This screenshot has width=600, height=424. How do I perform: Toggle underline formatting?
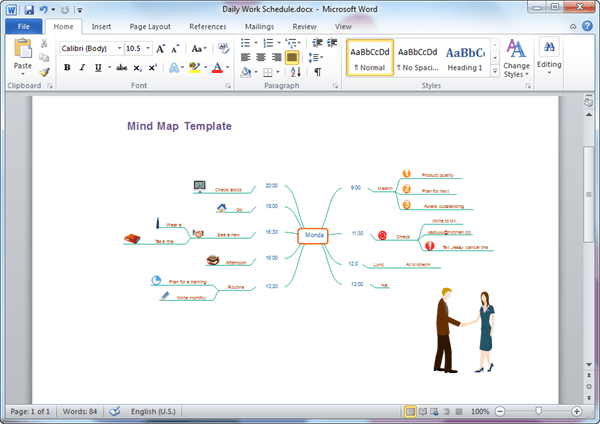[98, 68]
